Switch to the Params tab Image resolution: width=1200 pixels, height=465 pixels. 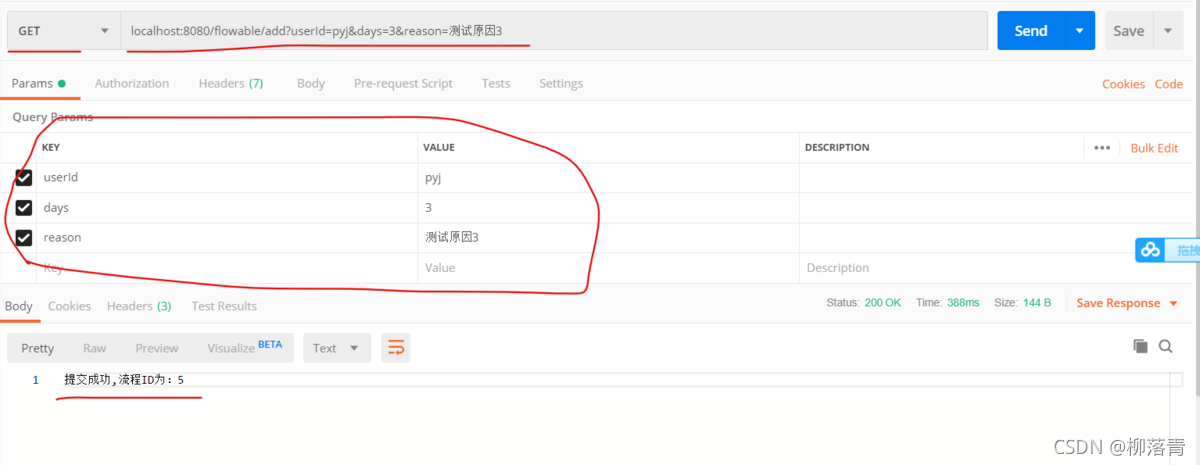[38, 83]
